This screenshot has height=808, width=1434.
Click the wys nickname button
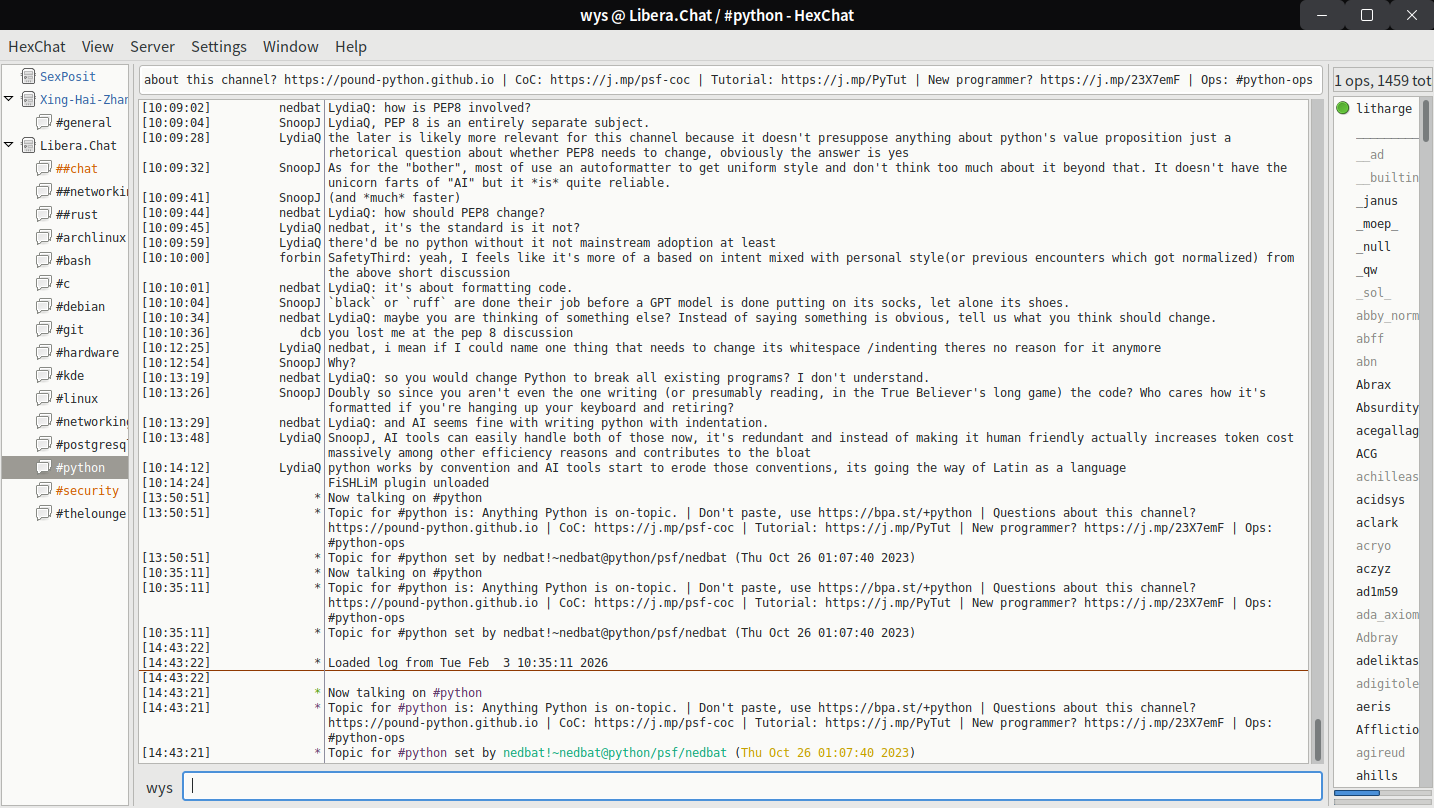coord(159,787)
